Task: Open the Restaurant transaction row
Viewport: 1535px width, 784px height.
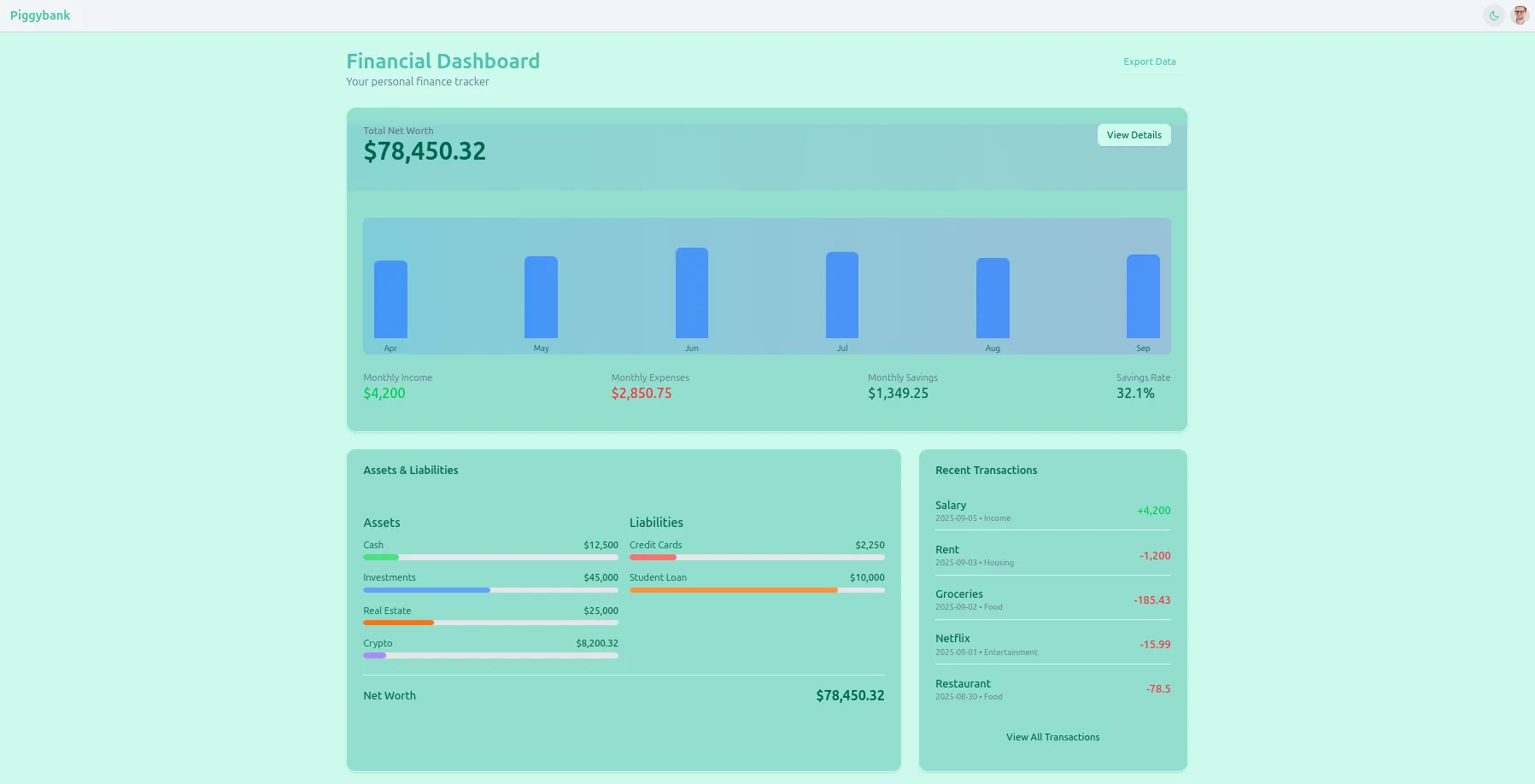Action: click(x=1052, y=689)
